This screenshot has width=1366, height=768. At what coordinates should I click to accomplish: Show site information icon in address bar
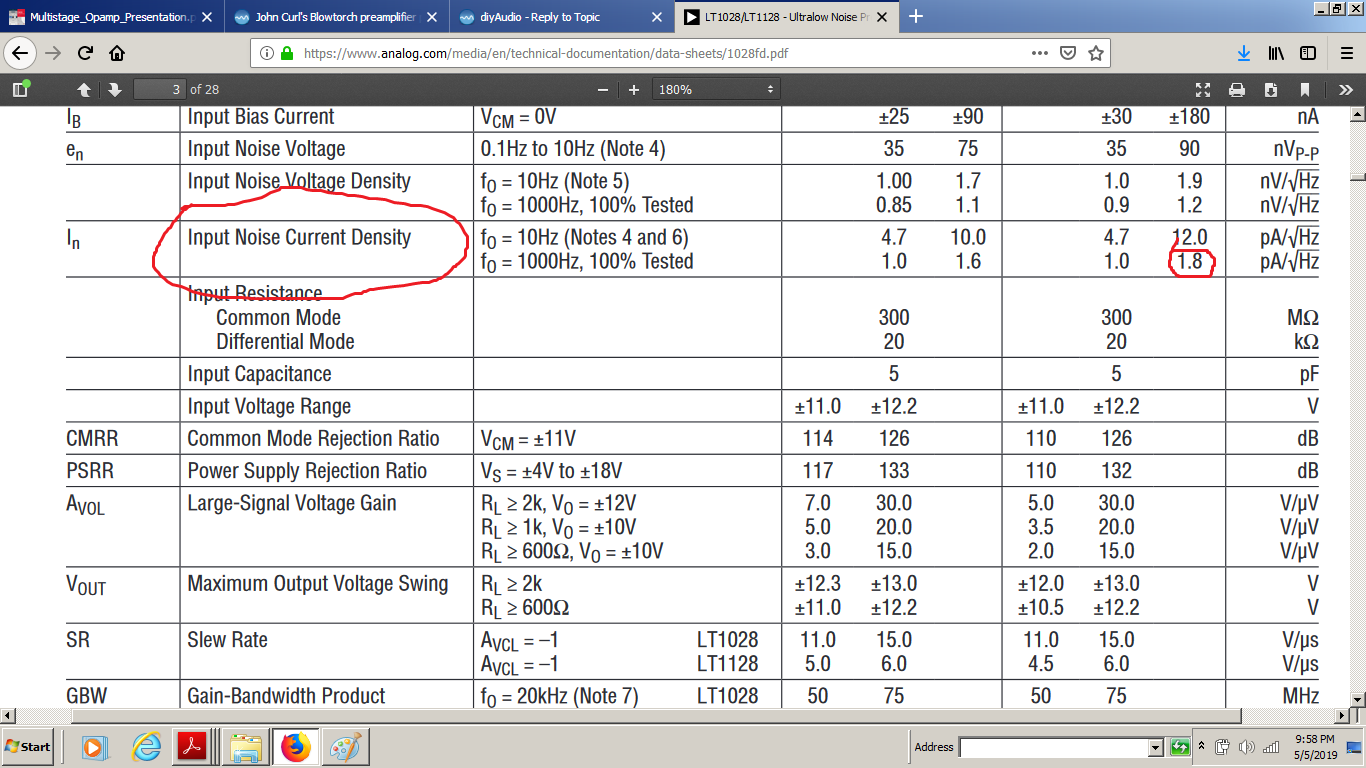[x=267, y=53]
